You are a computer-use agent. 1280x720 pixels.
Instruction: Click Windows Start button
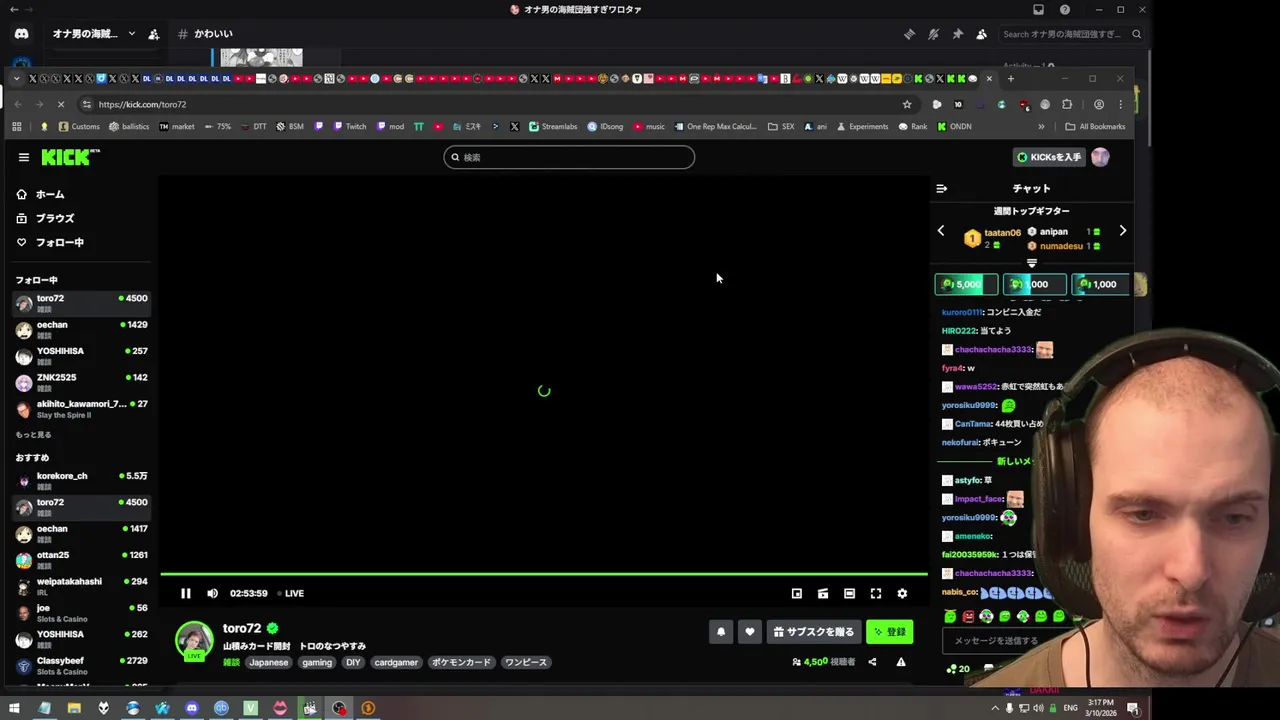(14, 708)
